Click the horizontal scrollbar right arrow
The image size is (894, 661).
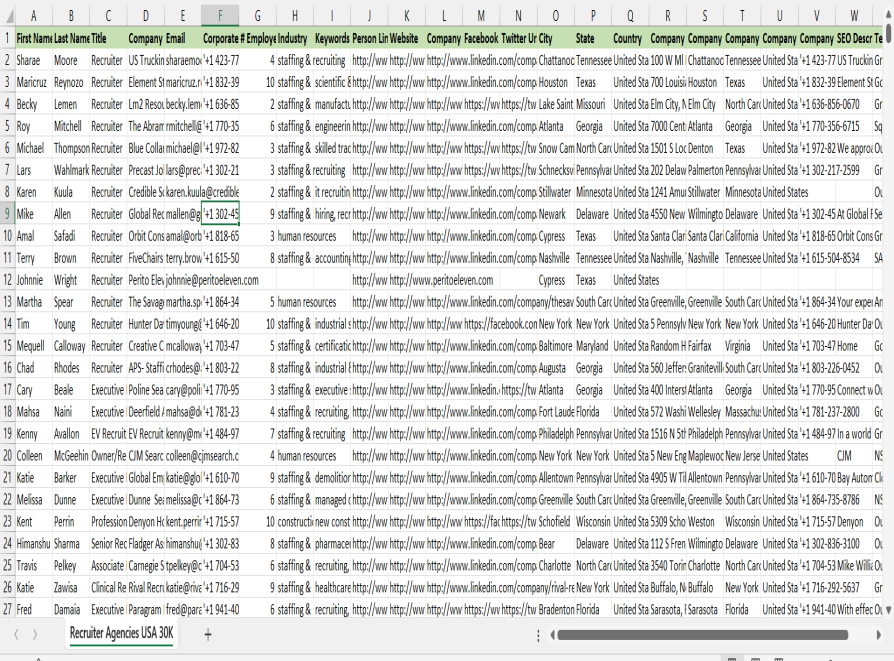pyautogui.click(x=877, y=635)
